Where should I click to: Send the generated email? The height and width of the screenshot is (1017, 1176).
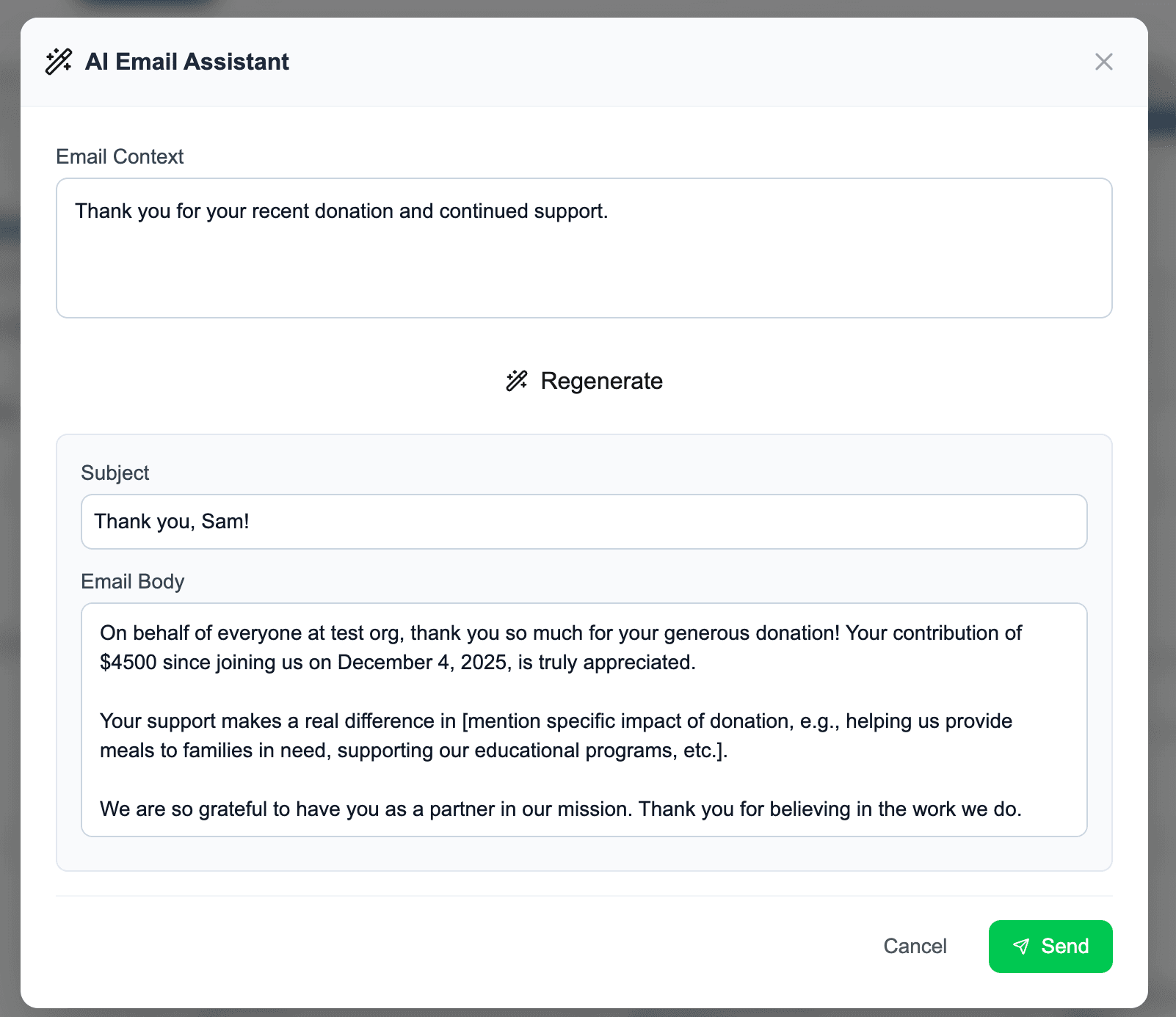click(x=1050, y=947)
